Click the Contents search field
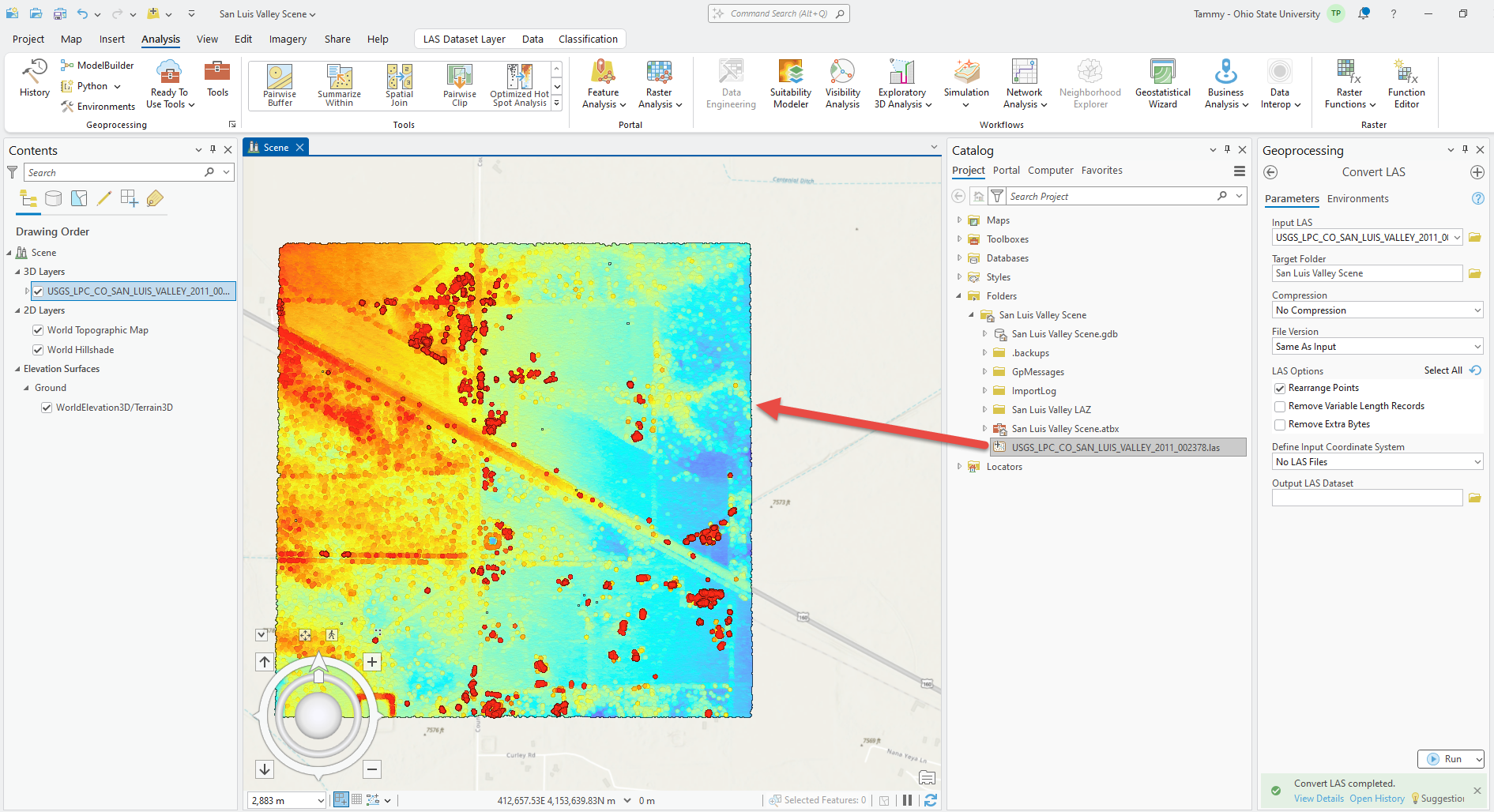This screenshot has height=812, width=1494. point(115,173)
